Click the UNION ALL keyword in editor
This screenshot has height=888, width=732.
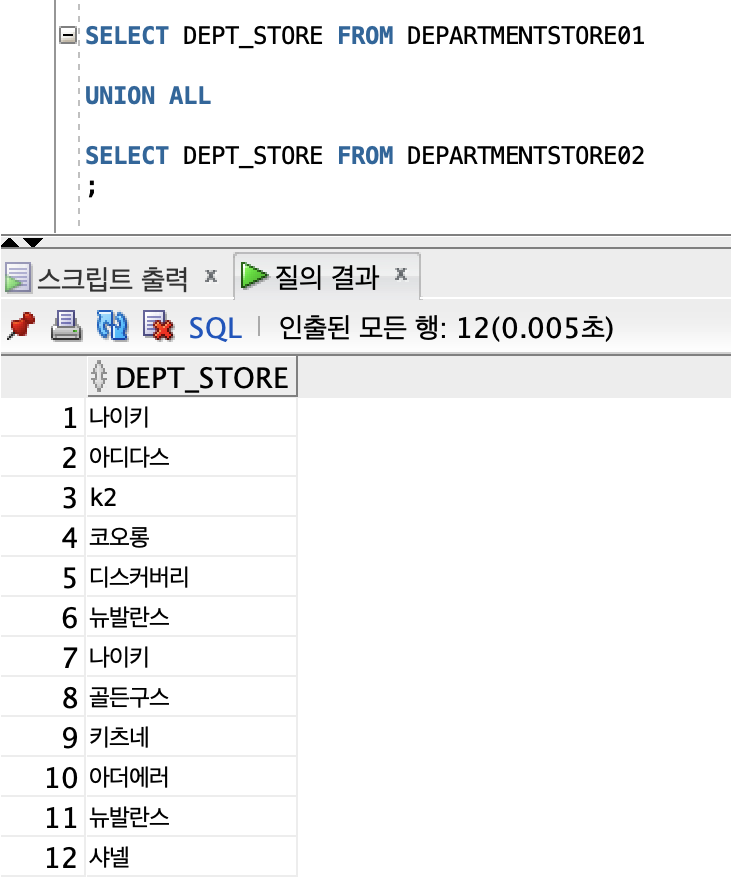[148, 95]
